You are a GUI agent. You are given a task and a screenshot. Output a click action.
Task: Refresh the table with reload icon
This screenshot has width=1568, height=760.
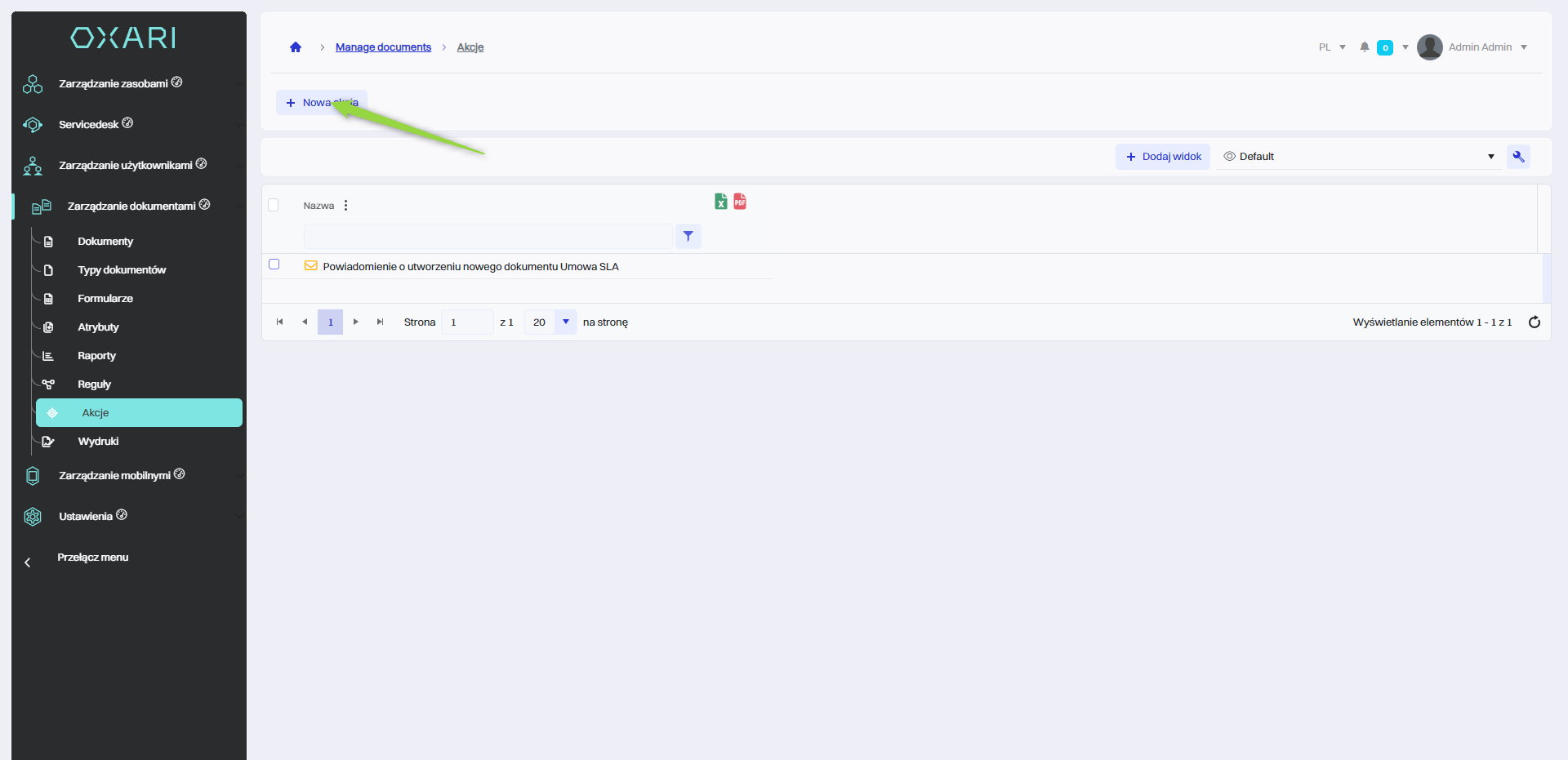point(1534,322)
